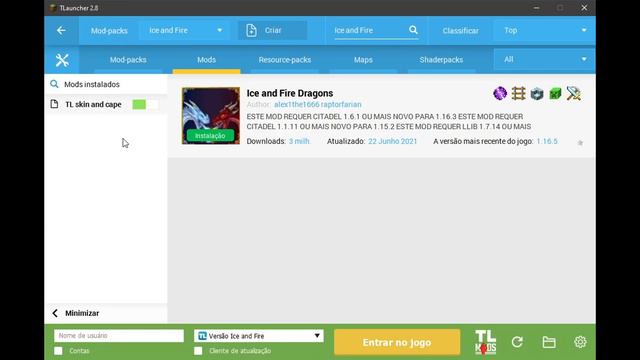Click the pickaxe and sword category icon
The width and height of the screenshot is (640, 360).
(574, 93)
